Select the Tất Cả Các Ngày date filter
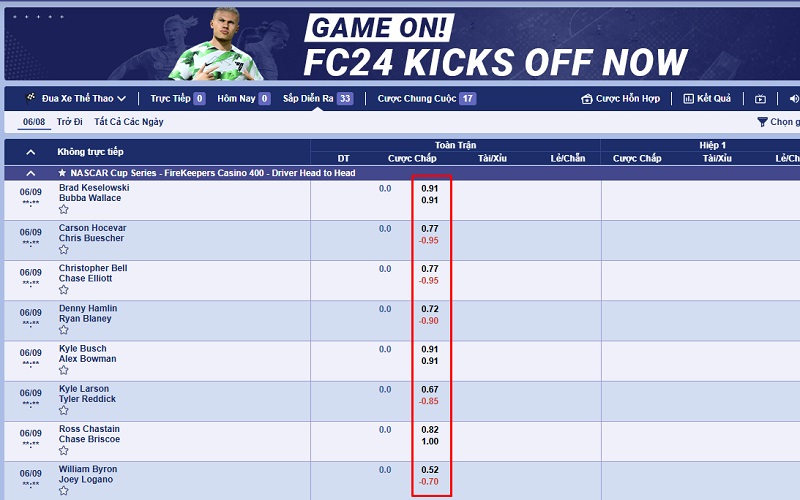 click(x=128, y=122)
